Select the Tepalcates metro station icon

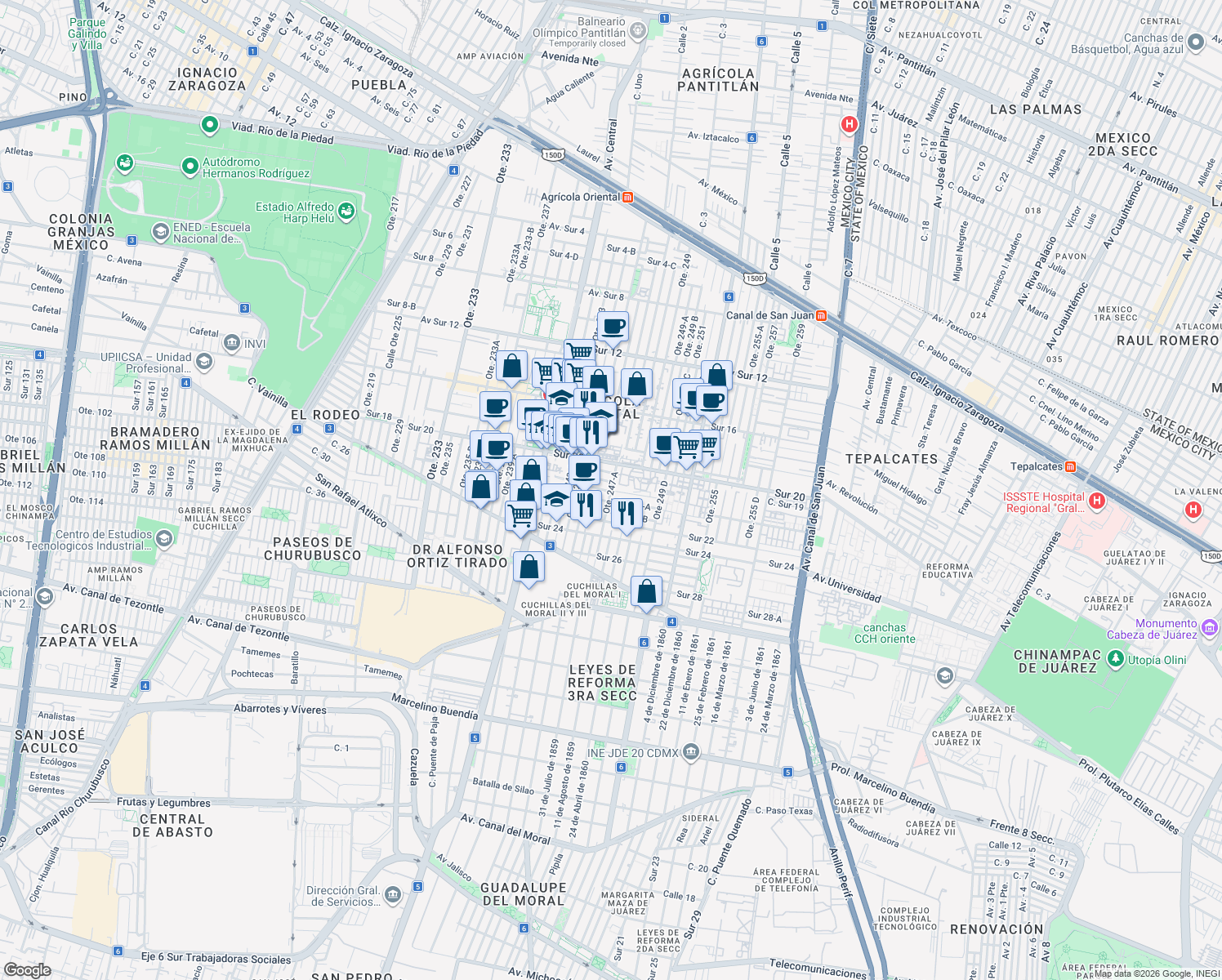click(x=1071, y=468)
